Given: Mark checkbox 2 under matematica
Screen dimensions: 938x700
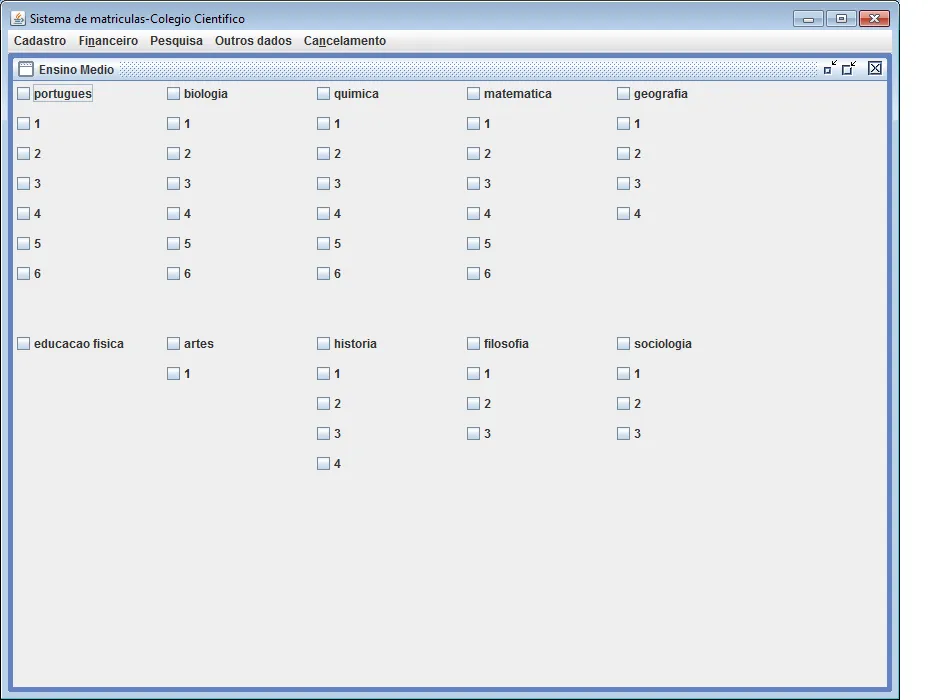Looking at the screenshot, I should (473, 153).
